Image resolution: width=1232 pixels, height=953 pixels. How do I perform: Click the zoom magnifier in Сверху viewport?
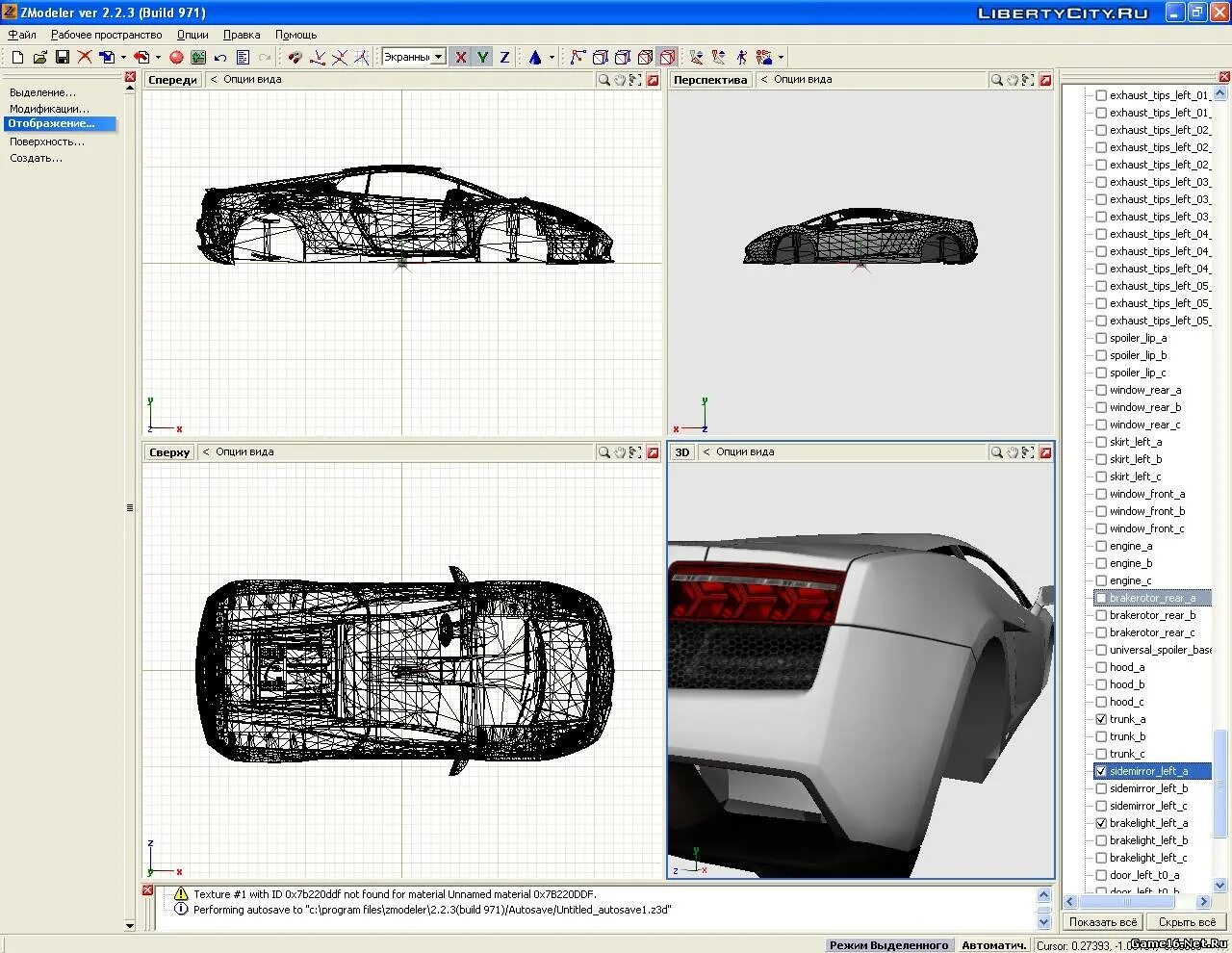coord(603,452)
